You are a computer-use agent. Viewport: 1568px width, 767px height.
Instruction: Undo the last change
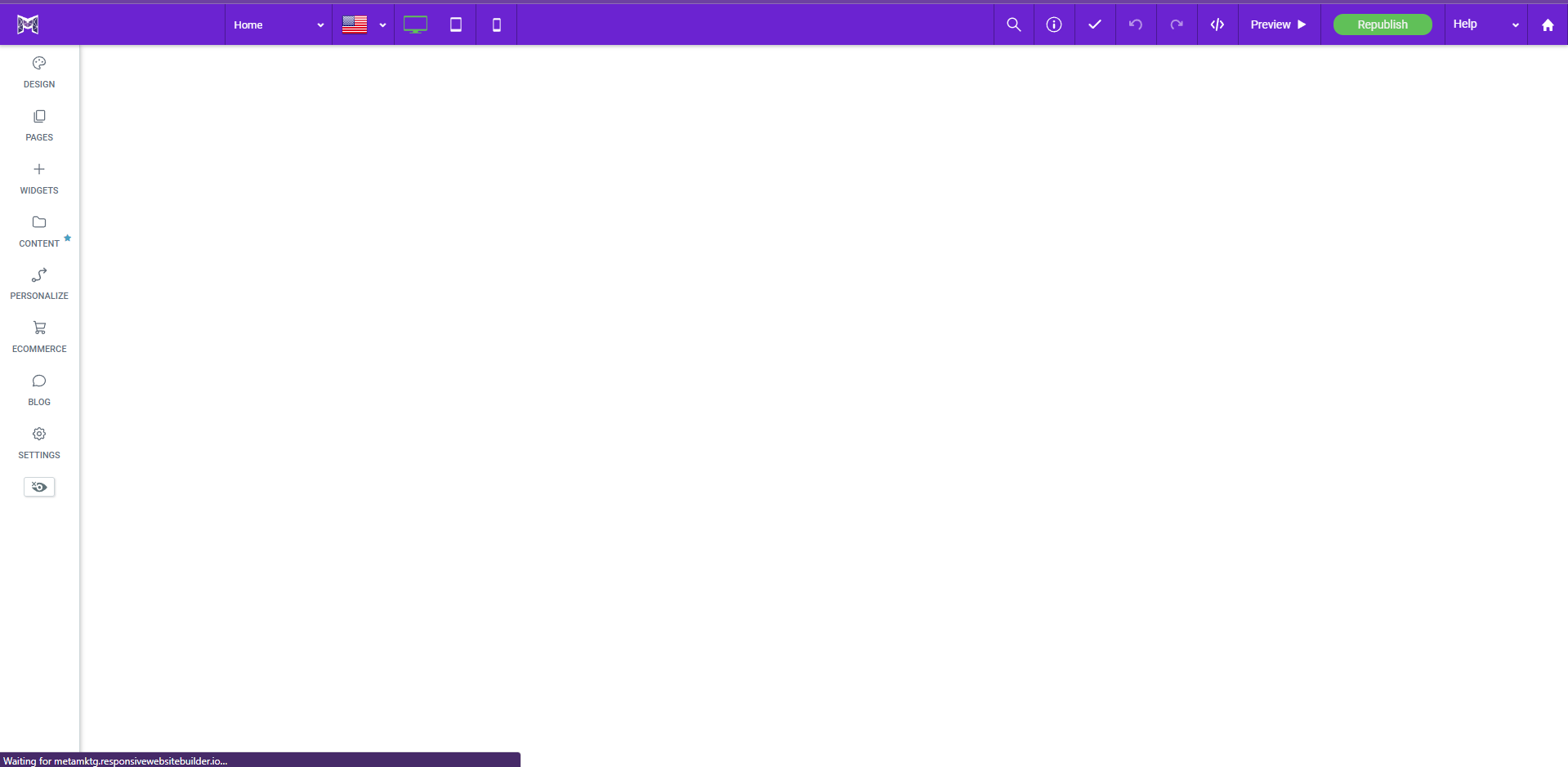(1136, 25)
